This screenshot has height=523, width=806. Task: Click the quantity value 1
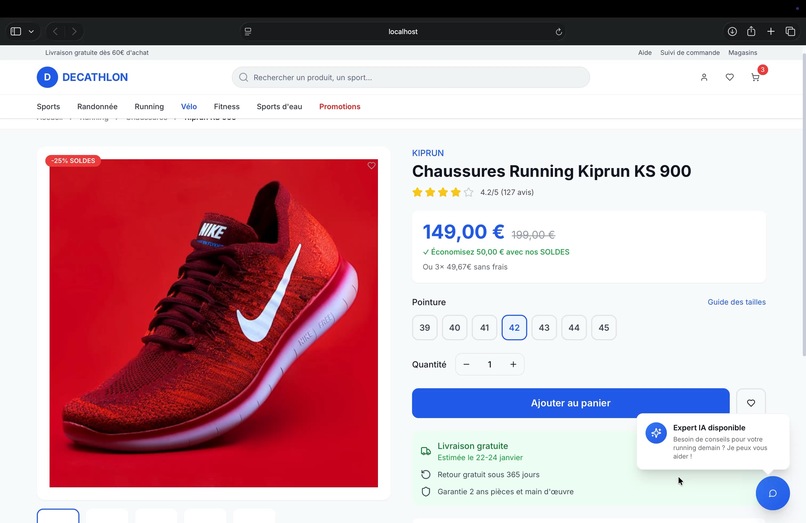pyautogui.click(x=489, y=364)
